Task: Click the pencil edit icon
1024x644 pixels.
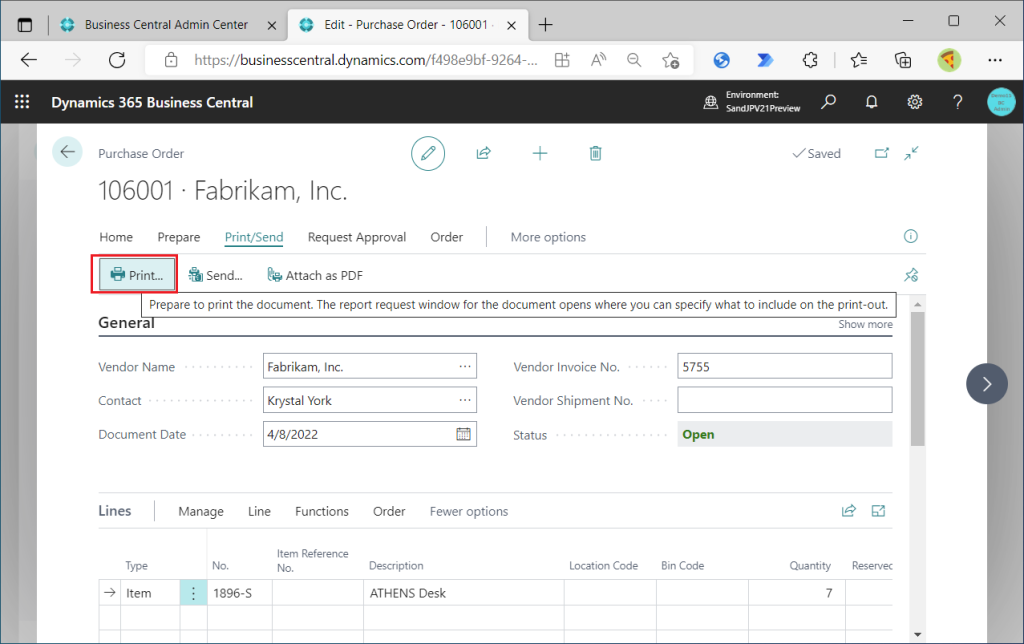Action: click(x=428, y=153)
